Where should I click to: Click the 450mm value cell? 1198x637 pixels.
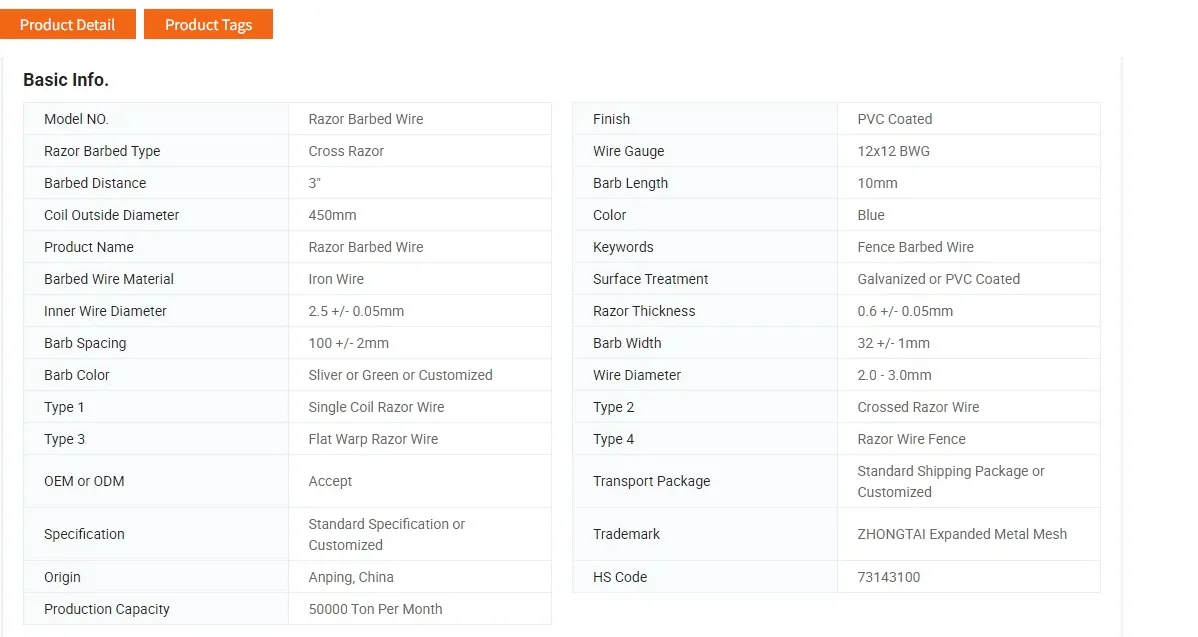tap(332, 215)
